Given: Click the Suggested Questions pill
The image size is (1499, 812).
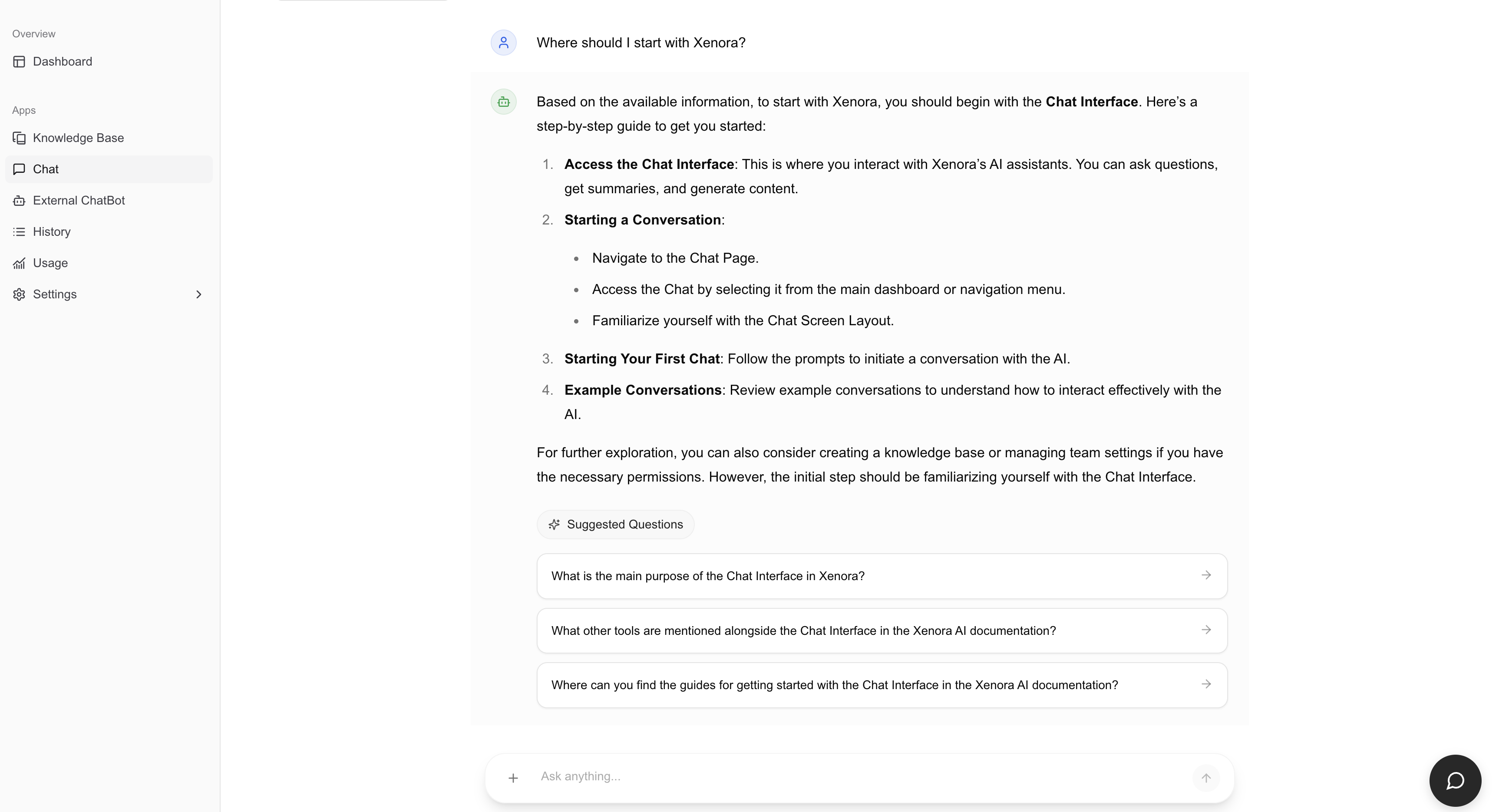Looking at the screenshot, I should click(615, 524).
